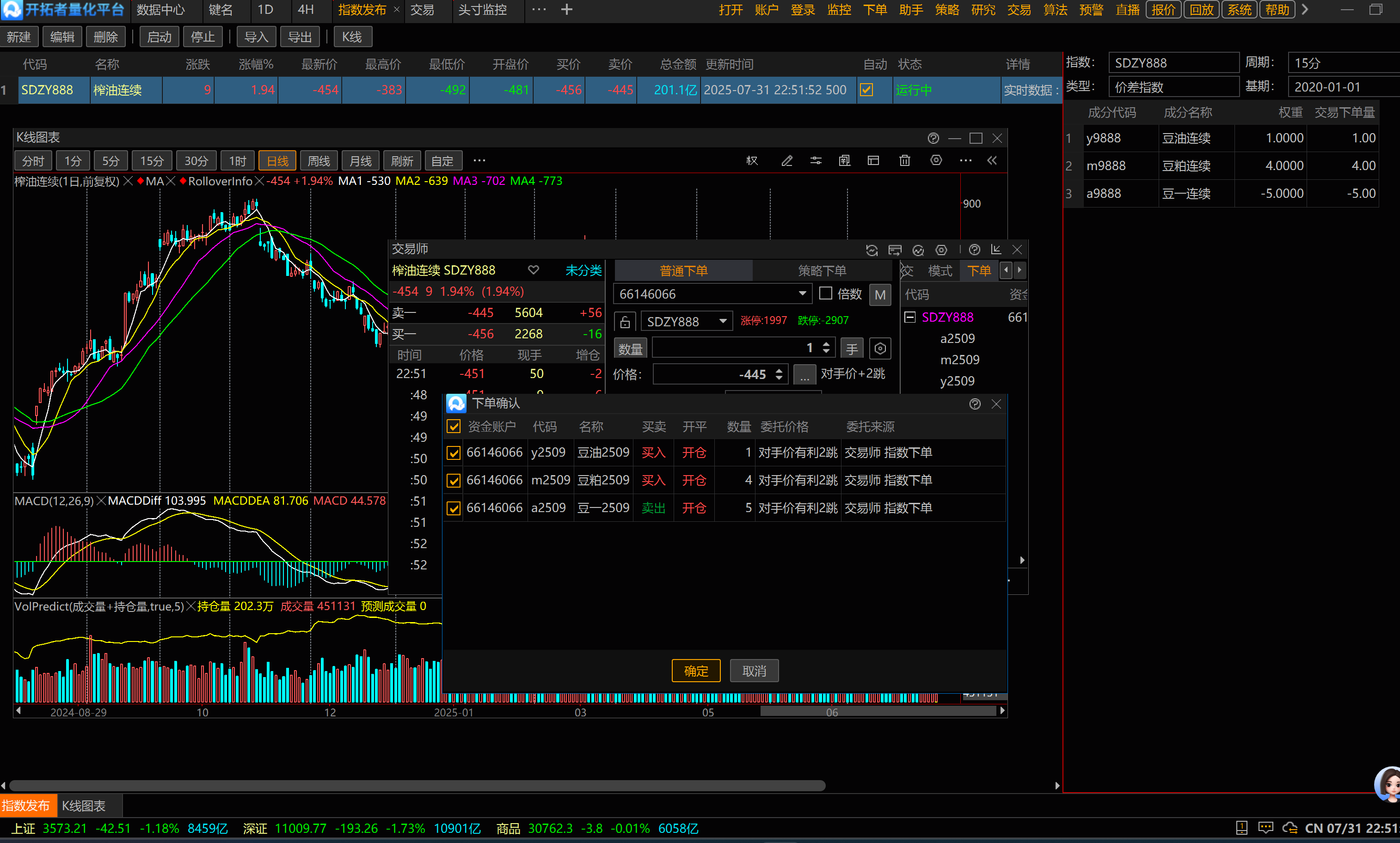Viewport: 1400px width, 843px height.
Task: Click the 指数 SDZY888 input field
Action: (1173, 63)
